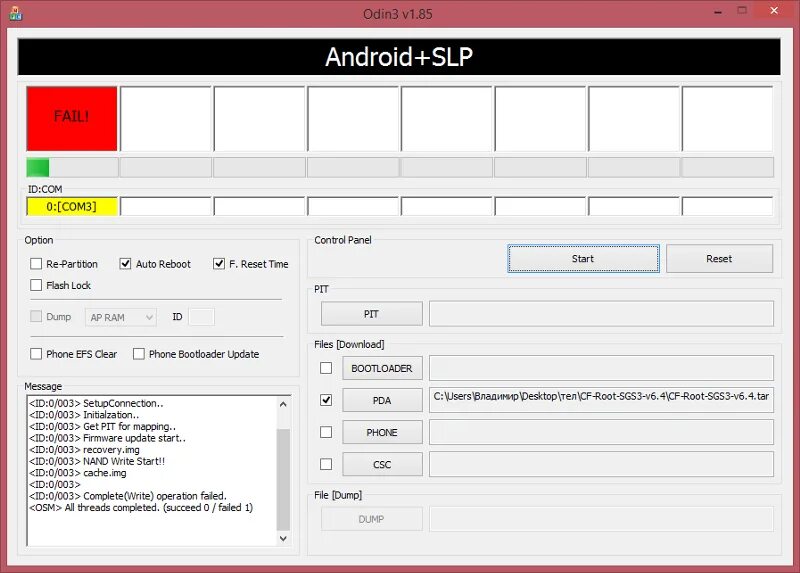Viewport: 800px width, 573px height.
Task: Click the "Complete(Write) operation failed." log line
Action: (128, 496)
